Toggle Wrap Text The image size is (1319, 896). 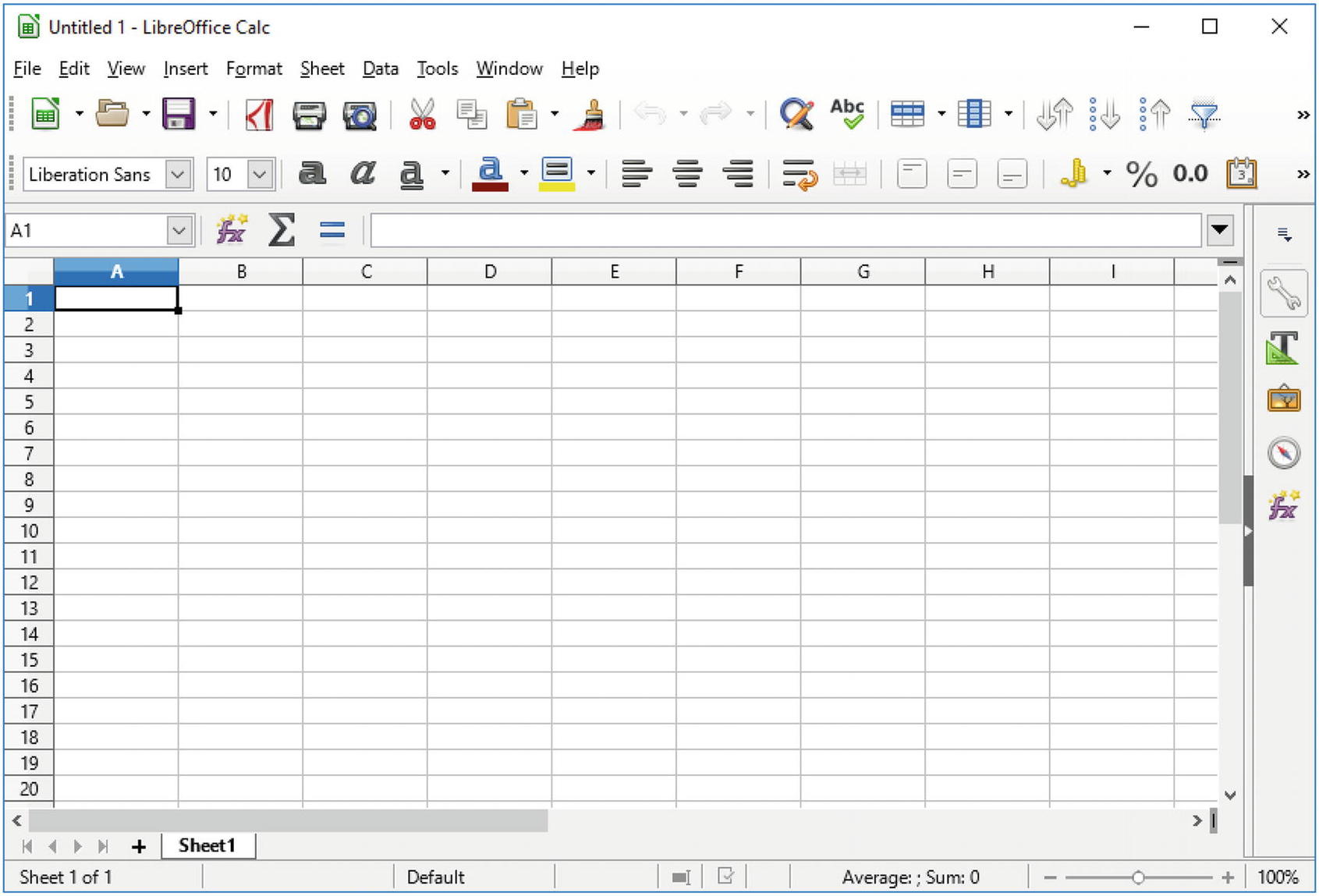800,174
